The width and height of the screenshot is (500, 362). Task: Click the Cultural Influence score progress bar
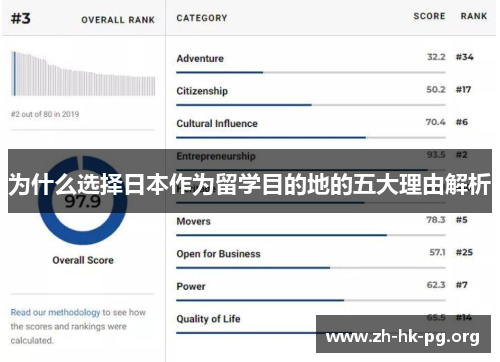[x=311, y=137]
